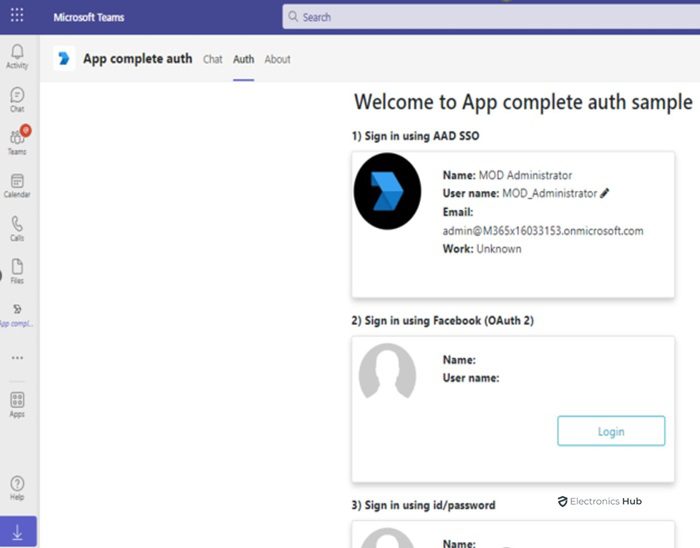Open the Activity bell icon
Image resolution: width=700 pixels, height=548 pixels.
[x=17, y=57]
